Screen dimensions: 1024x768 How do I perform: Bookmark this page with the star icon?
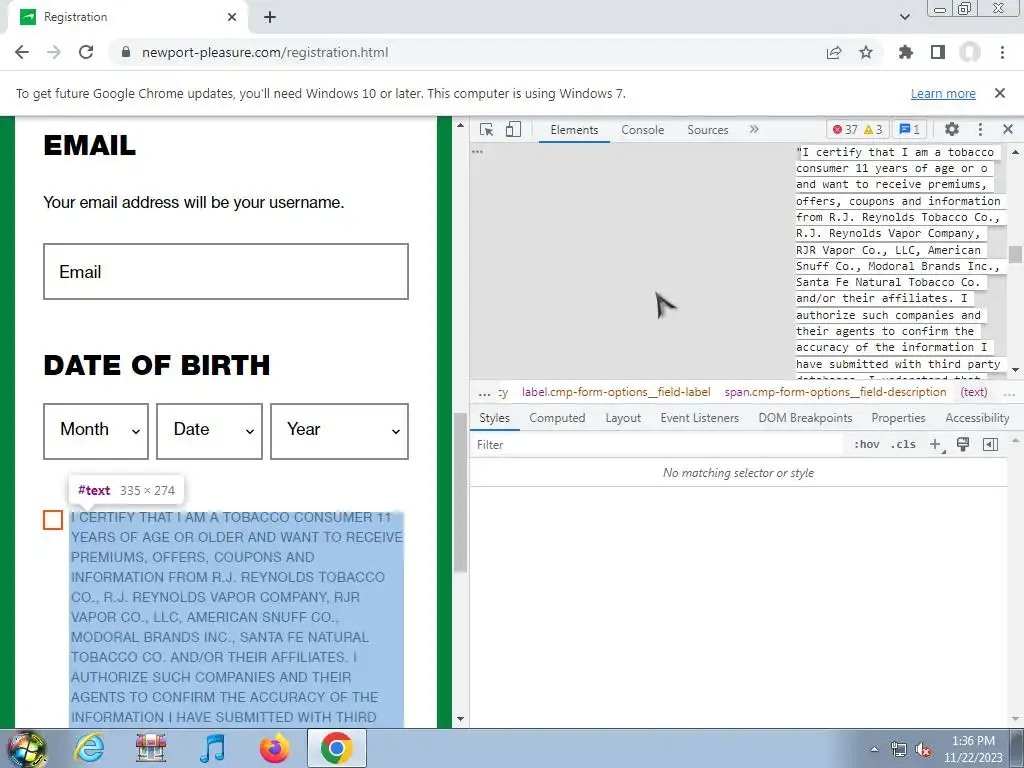[866, 52]
